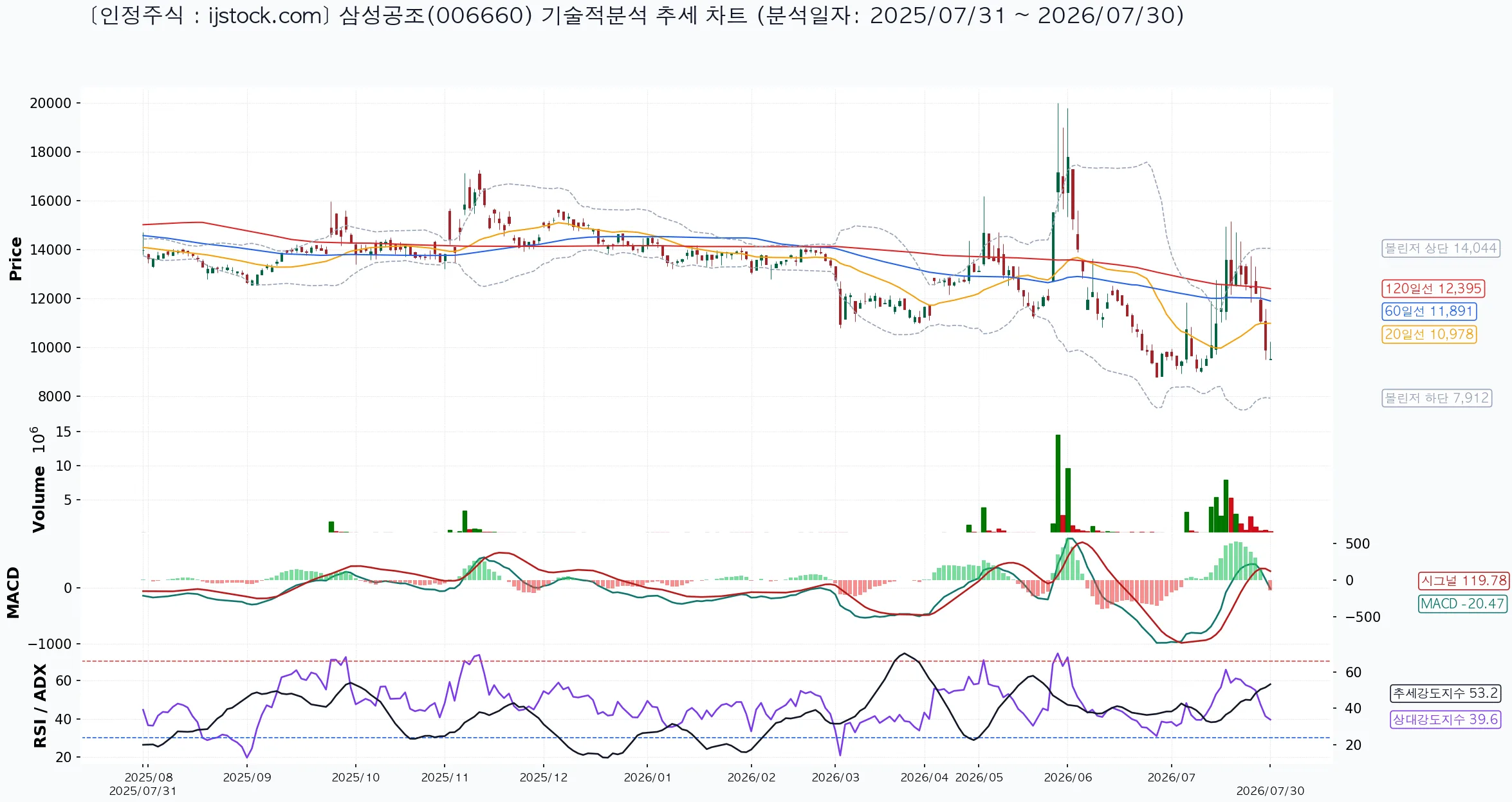Click the '2026/02' date axis label
The image size is (1512, 802).
(751, 777)
